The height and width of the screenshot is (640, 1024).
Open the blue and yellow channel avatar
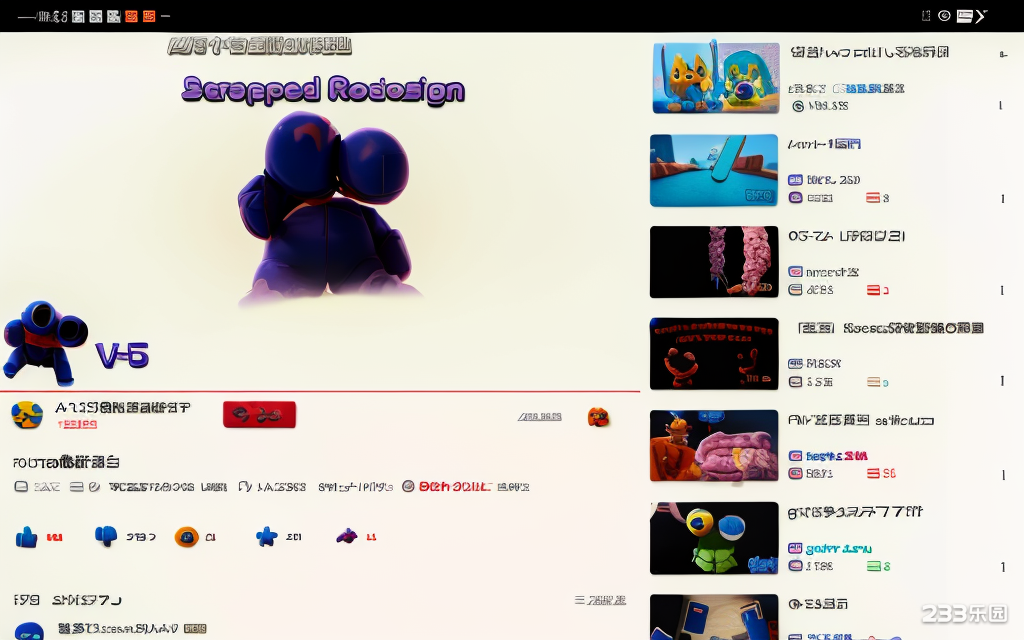[27, 414]
